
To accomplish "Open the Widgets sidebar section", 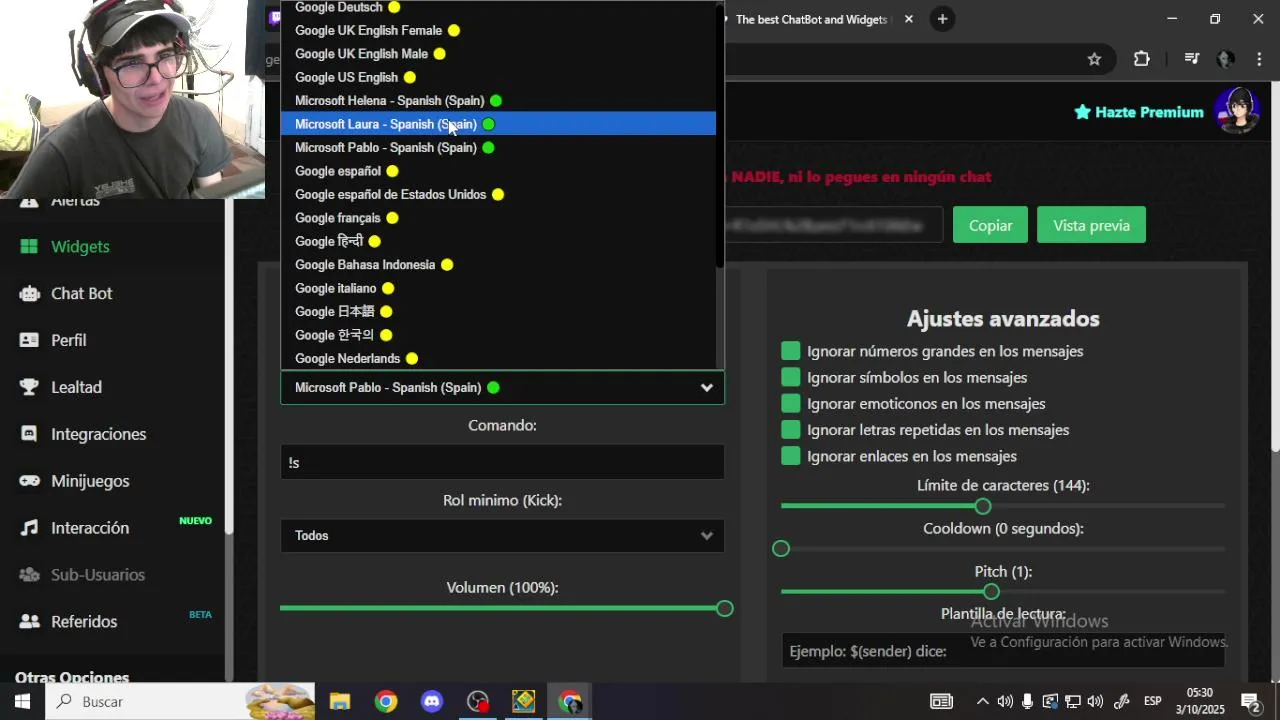I will tap(80, 246).
